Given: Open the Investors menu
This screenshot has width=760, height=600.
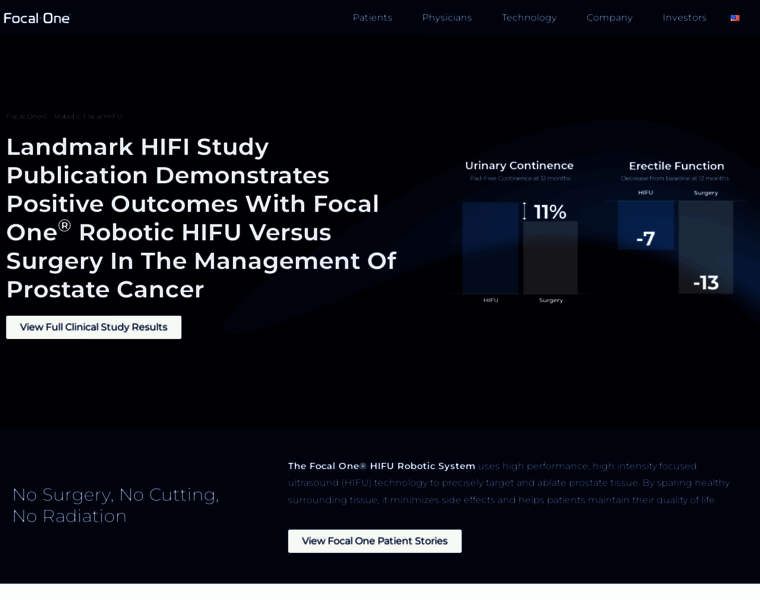Looking at the screenshot, I should [x=684, y=18].
